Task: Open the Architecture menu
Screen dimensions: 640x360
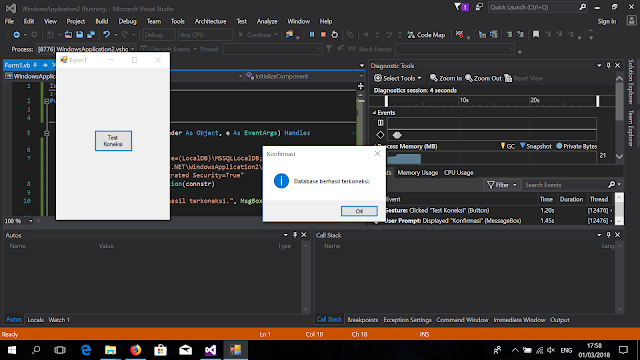Action: (210, 21)
